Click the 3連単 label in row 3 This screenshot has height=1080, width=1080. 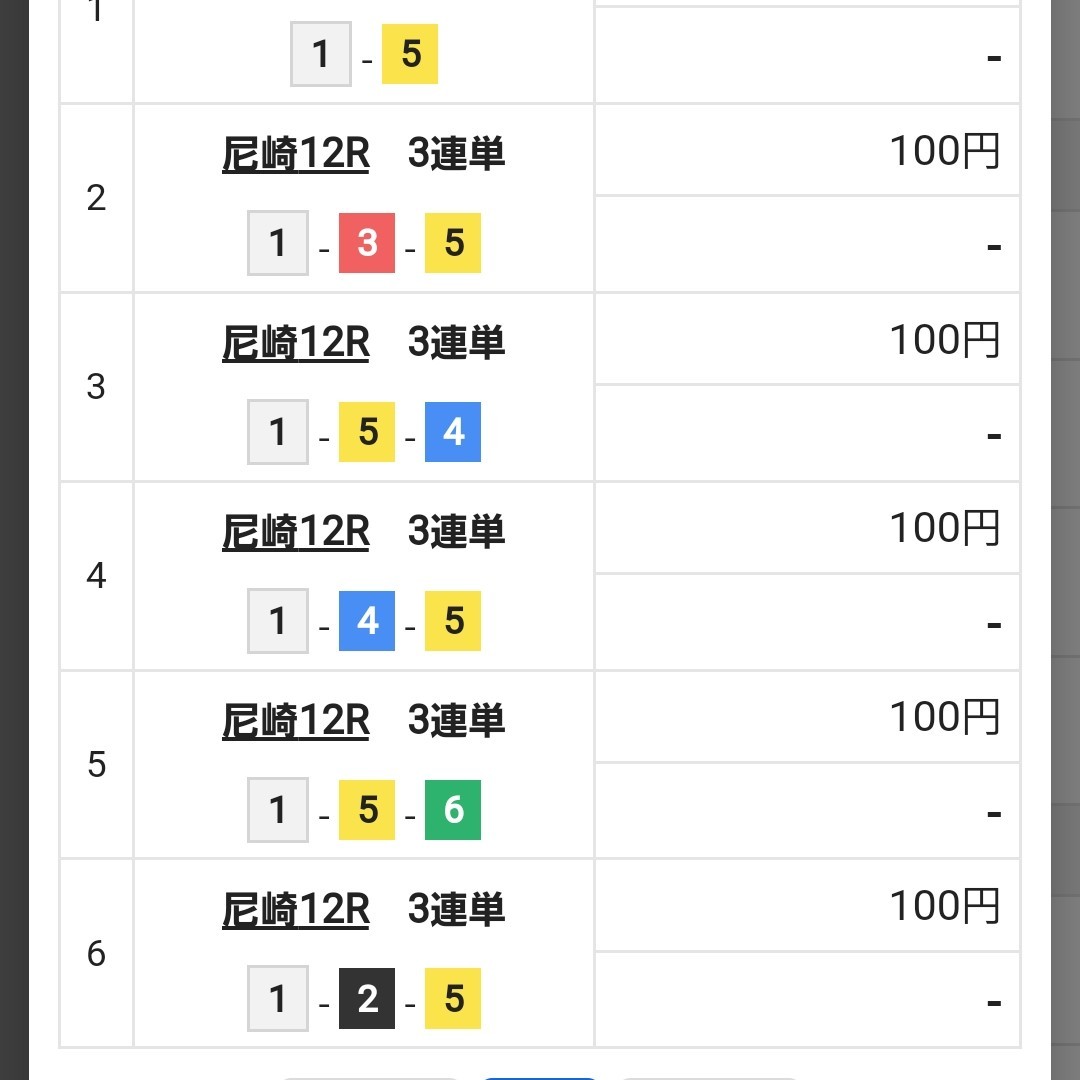click(x=456, y=343)
